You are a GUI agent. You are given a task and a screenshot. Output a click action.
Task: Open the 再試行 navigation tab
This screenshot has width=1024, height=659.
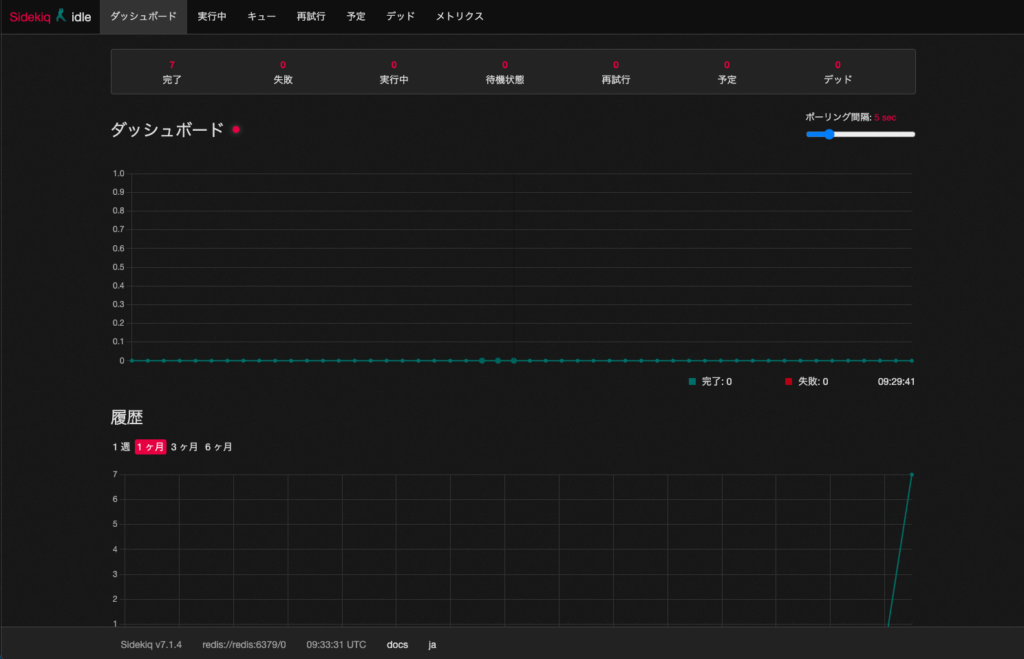pos(311,16)
